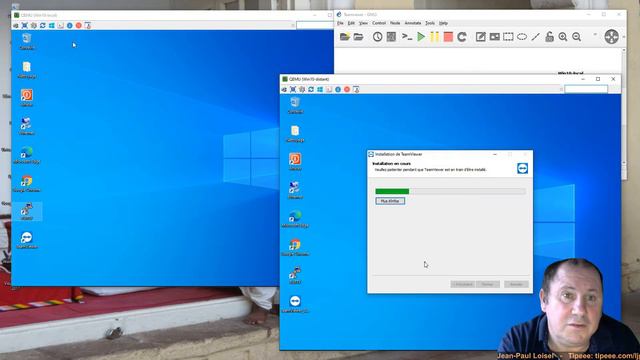Click the snapshot clock icon in GNS3
Image resolution: width=640 pixels, height=360 pixels.
(x=378, y=37)
